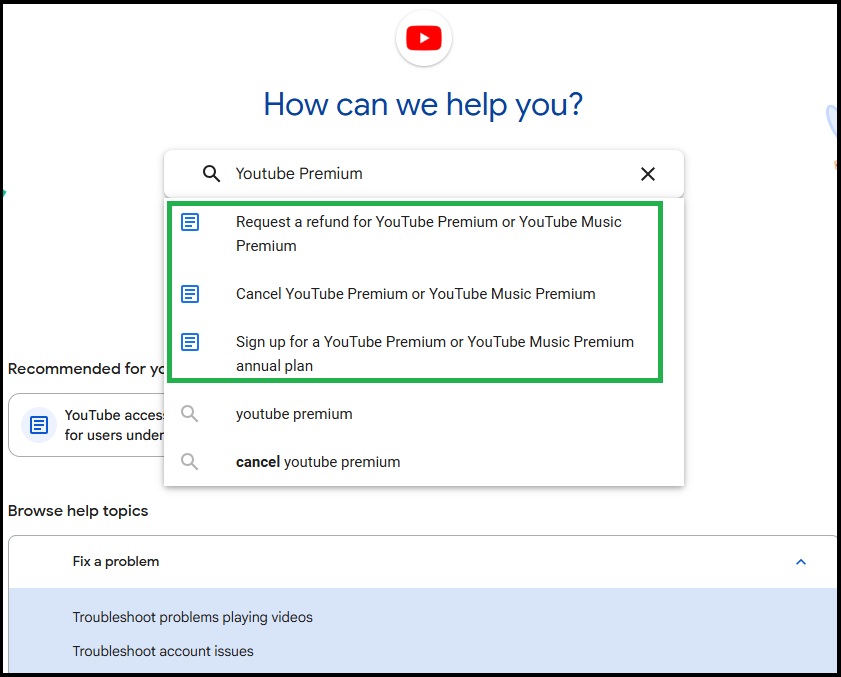
Task: Click the 'How can we help you?' heading
Action: click(x=423, y=104)
